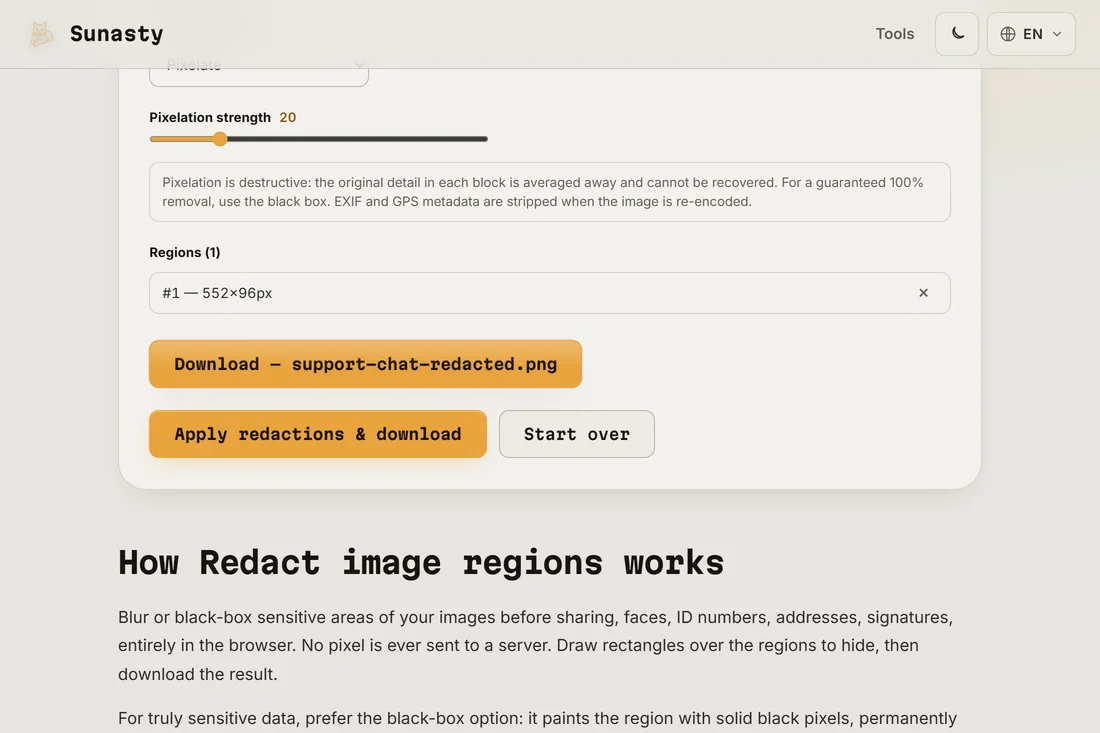Click the Start over button
The height and width of the screenshot is (733, 1100).
point(577,434)
